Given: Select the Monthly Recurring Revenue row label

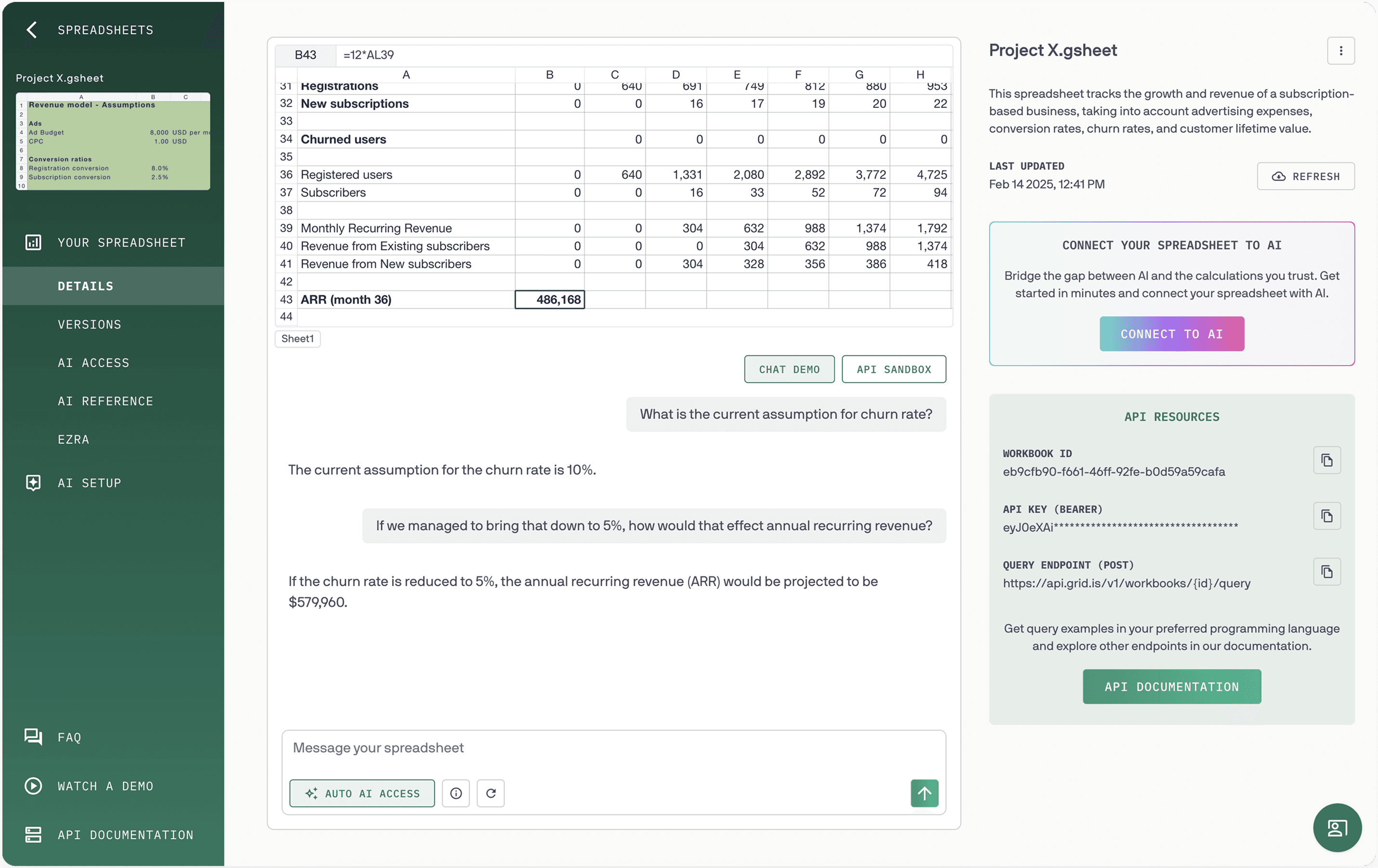Looking at the screenshot, I should [406, 228].
